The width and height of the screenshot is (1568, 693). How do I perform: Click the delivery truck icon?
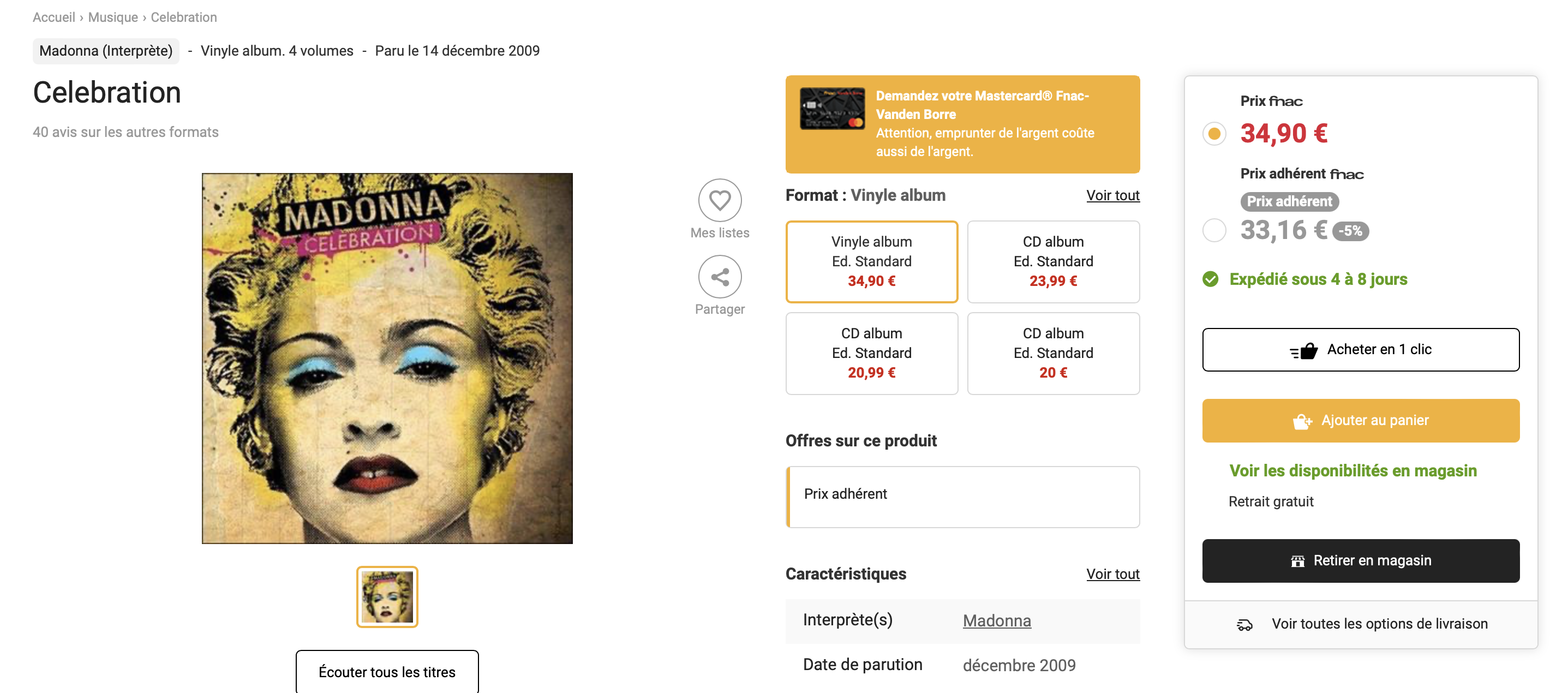click(1244, 624)
